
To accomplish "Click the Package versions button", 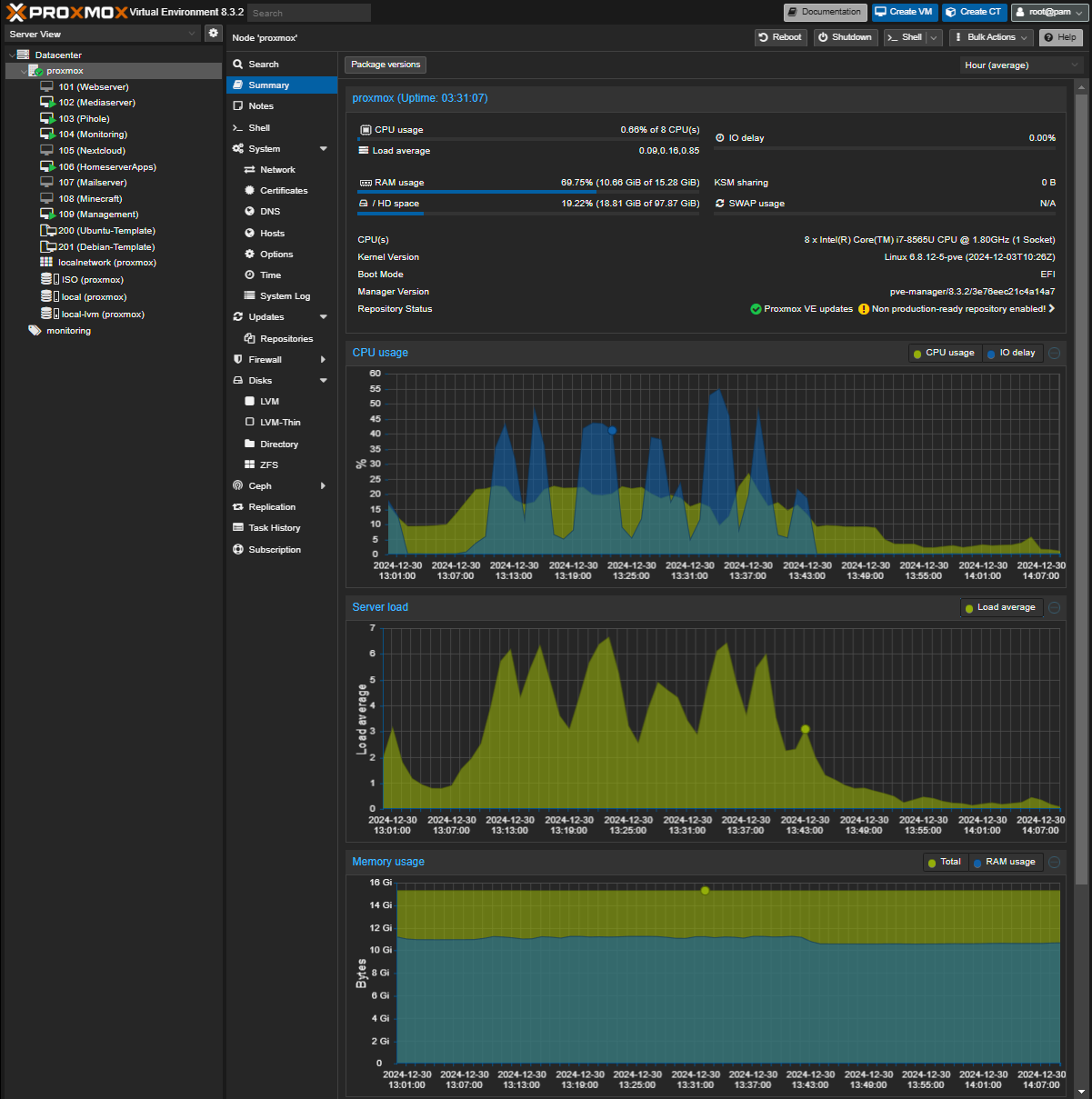I will point(386,65).
